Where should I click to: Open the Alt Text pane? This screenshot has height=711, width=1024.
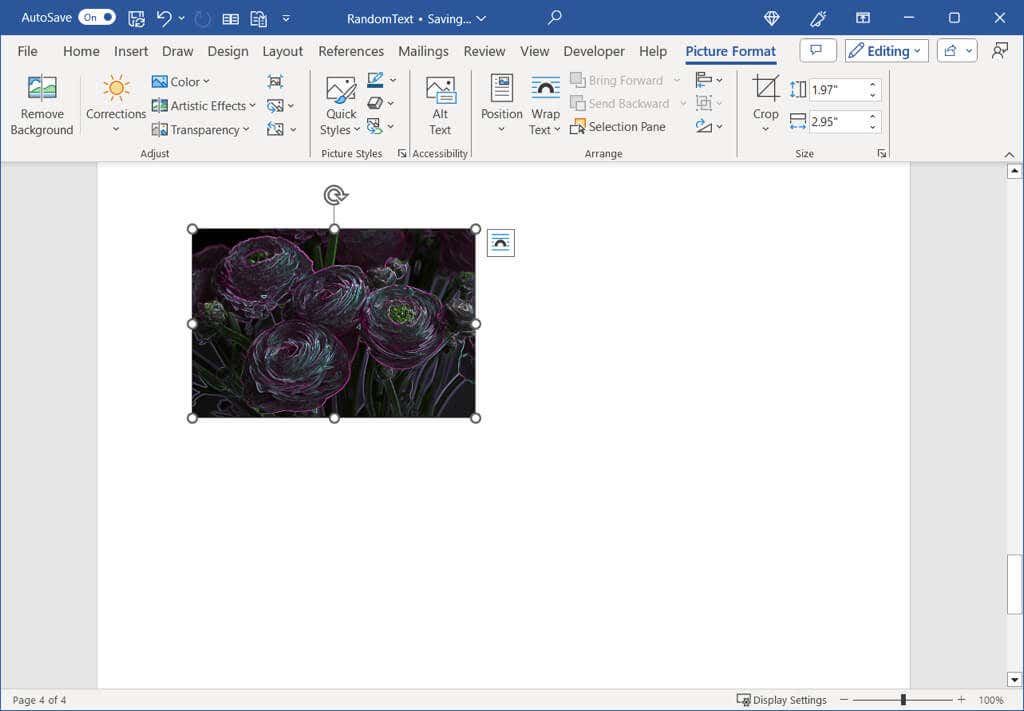[440, 104]
